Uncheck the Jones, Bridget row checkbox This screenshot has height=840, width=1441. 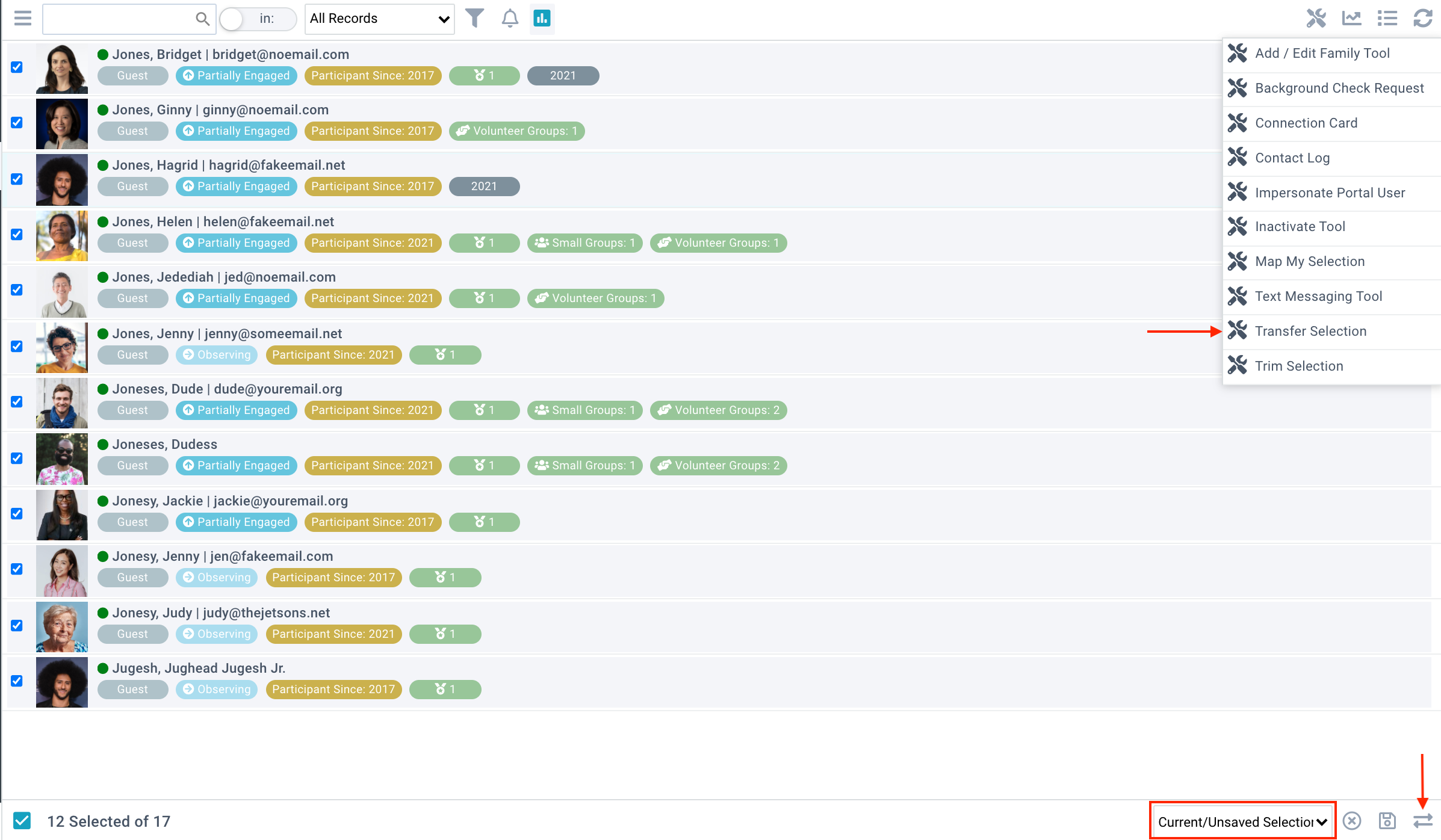click(x=17, y=67)
